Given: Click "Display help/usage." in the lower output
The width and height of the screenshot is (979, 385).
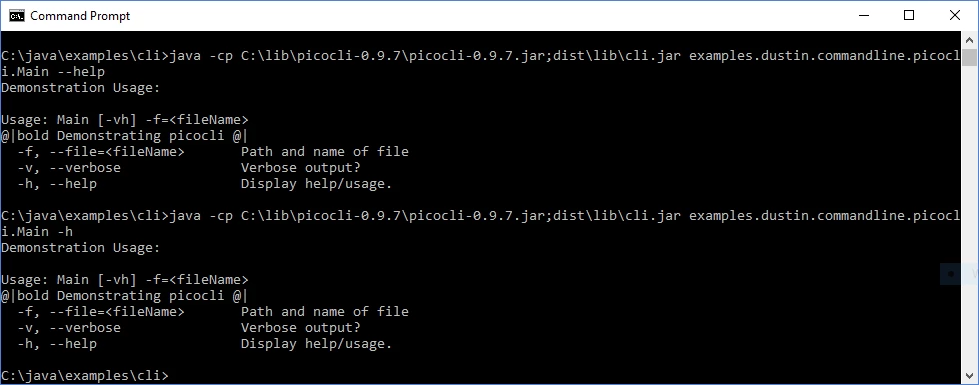Looking at the screenshot, I should point(317,343).
